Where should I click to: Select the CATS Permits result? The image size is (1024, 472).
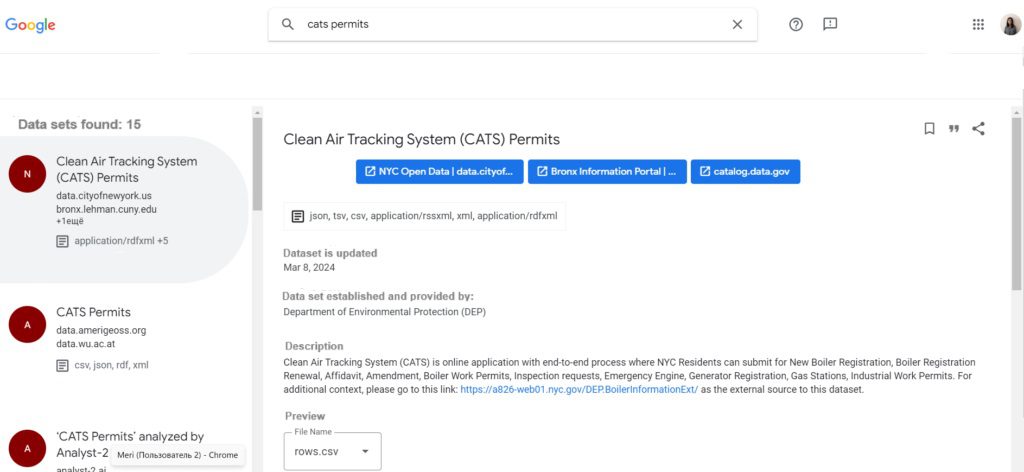pos(93,312)
